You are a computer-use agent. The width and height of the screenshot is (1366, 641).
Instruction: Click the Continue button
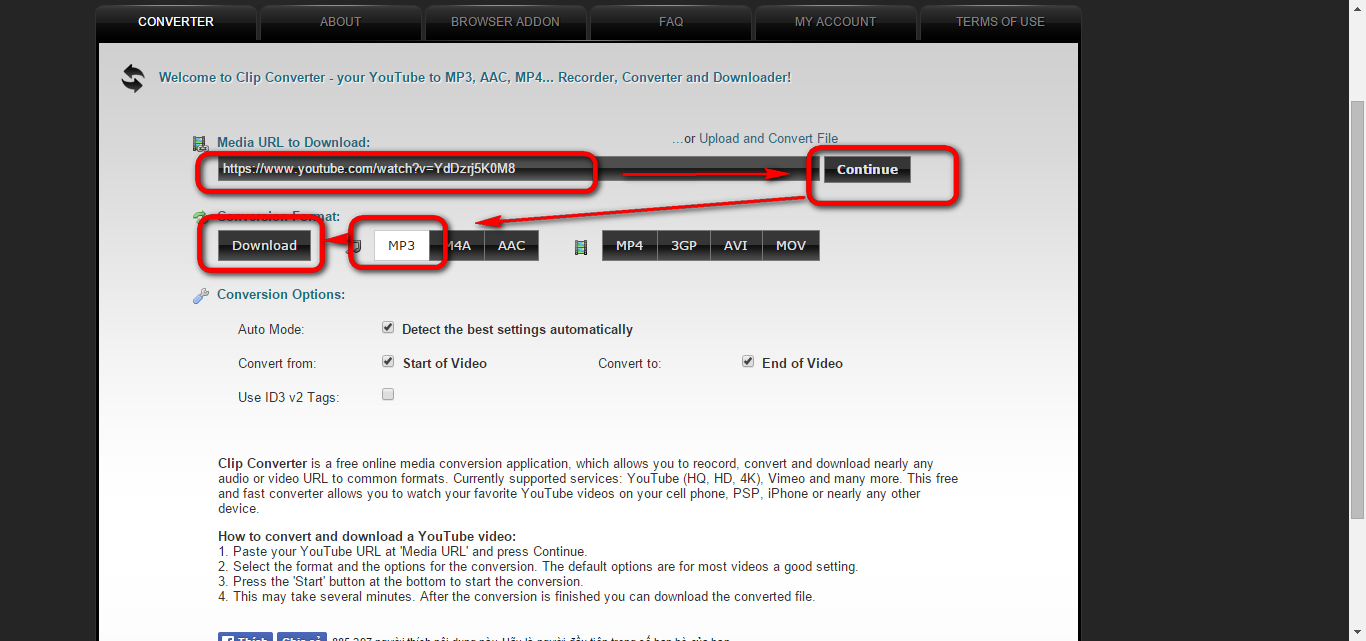click(867, 169)
